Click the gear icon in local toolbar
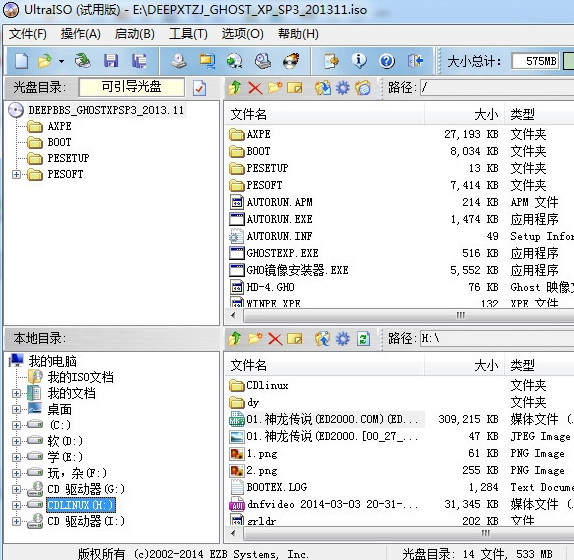 coord(343,339)
